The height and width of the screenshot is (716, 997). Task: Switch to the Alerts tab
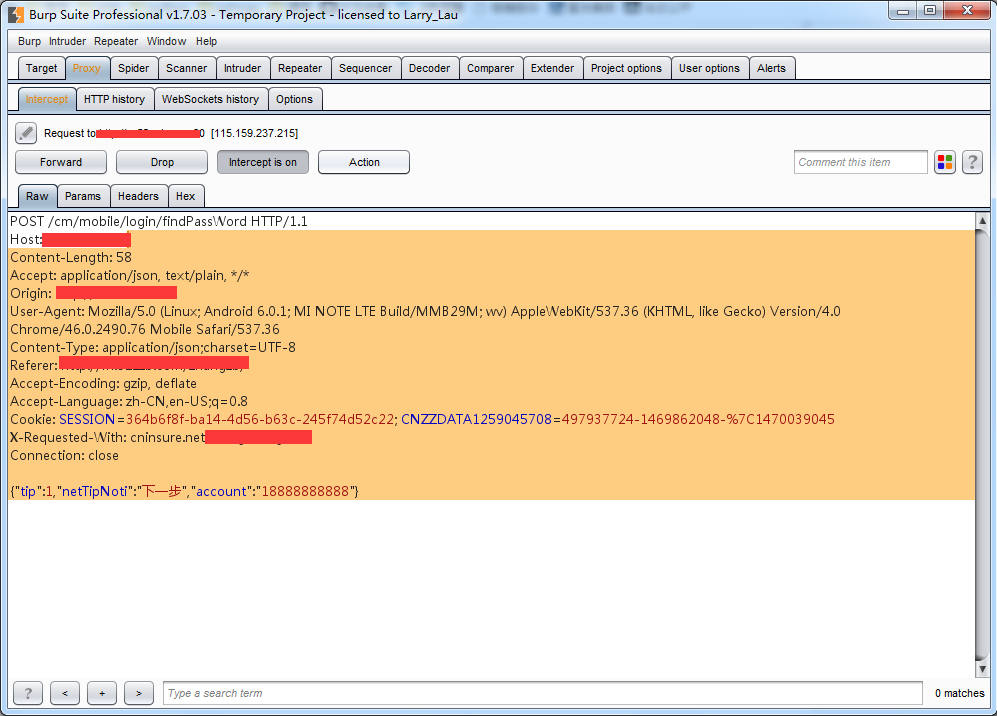click(771, 68)
